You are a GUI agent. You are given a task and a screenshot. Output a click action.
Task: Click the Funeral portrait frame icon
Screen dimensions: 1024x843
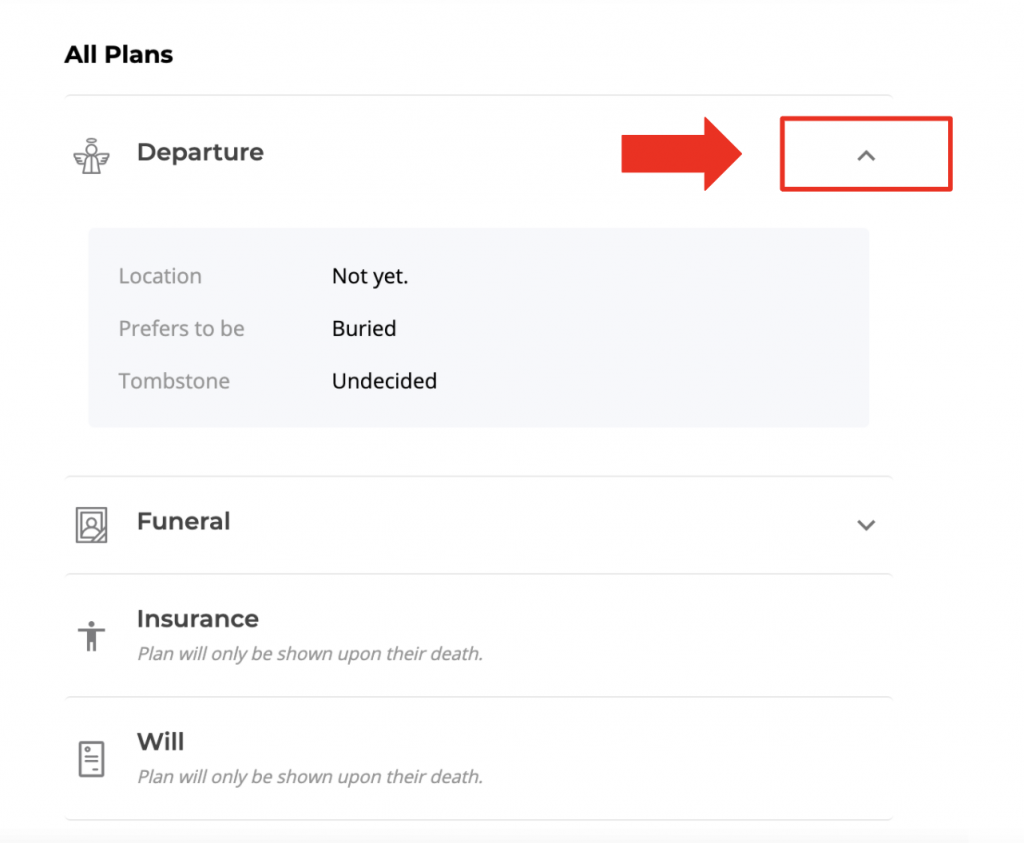click(91, 525)
